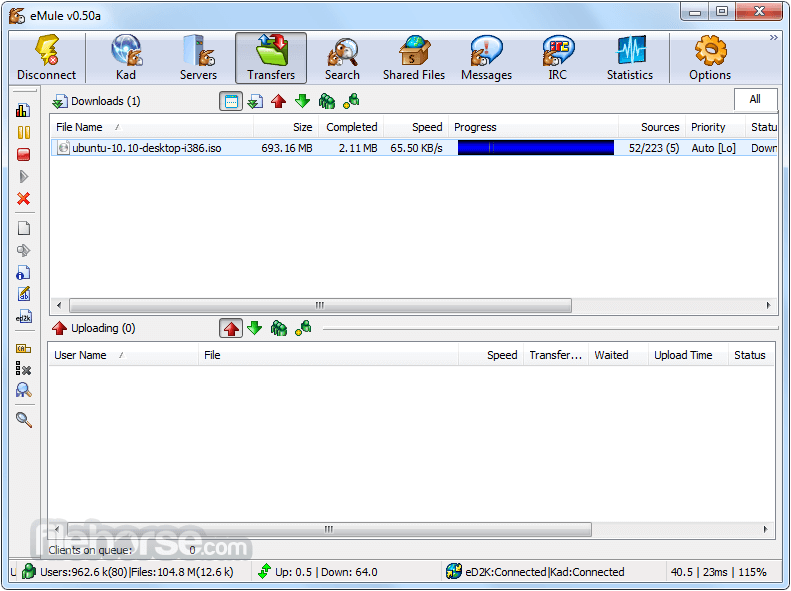Toggle uploading red arrow view button
791x591 pixels.
pyautogui.click(x=231, y=329)
